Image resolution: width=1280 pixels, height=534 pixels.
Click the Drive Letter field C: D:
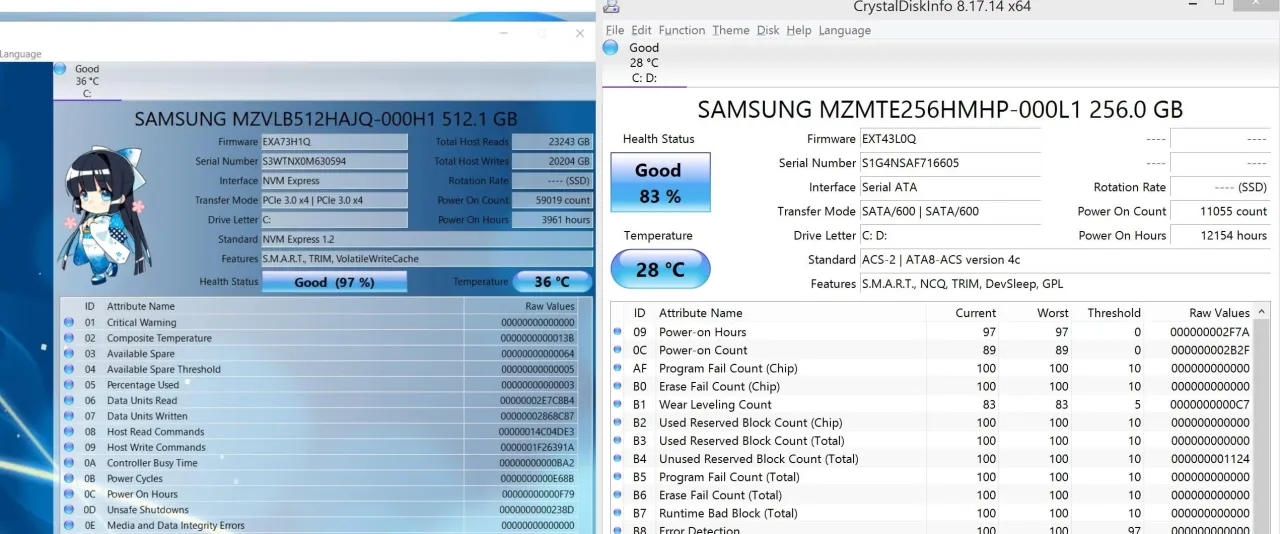(950, 235)
